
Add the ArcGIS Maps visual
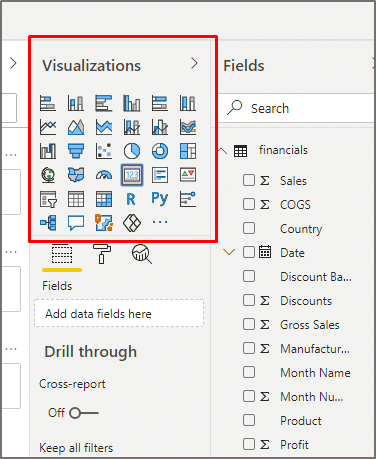[104, 223]
